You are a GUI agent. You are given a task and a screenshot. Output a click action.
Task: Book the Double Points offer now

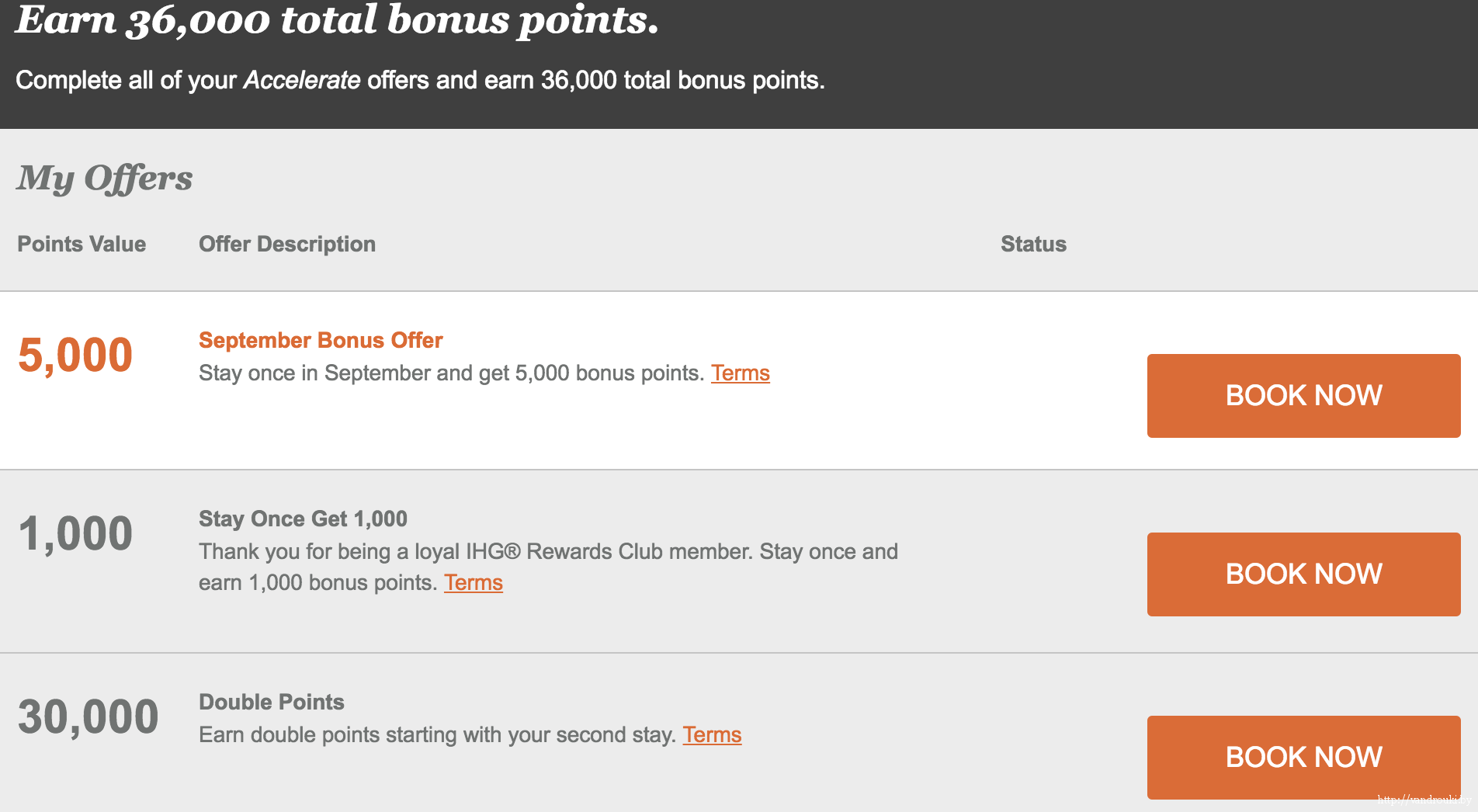click(x=1303, y=757)
